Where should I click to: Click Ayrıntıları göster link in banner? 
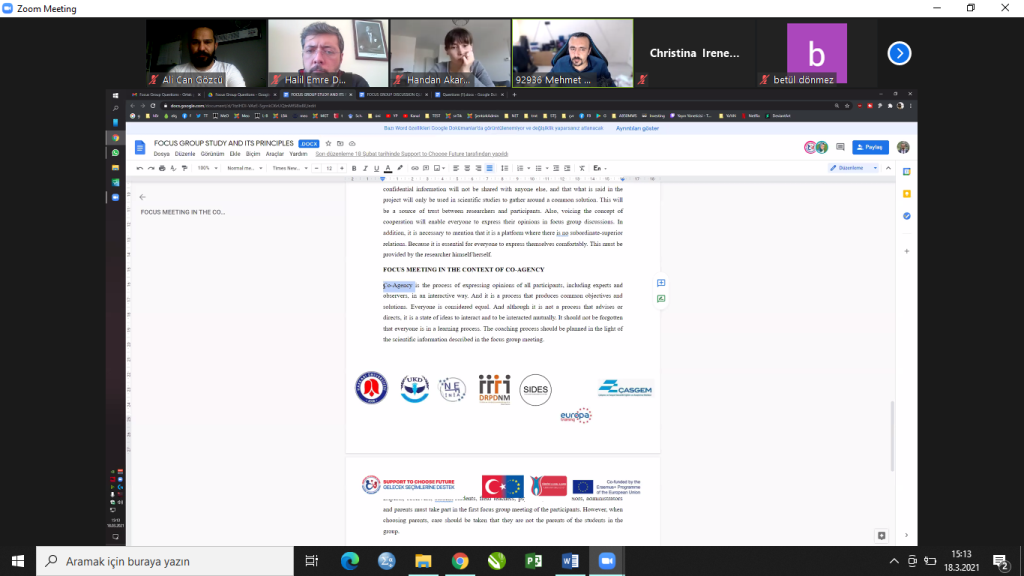[637, 129]
